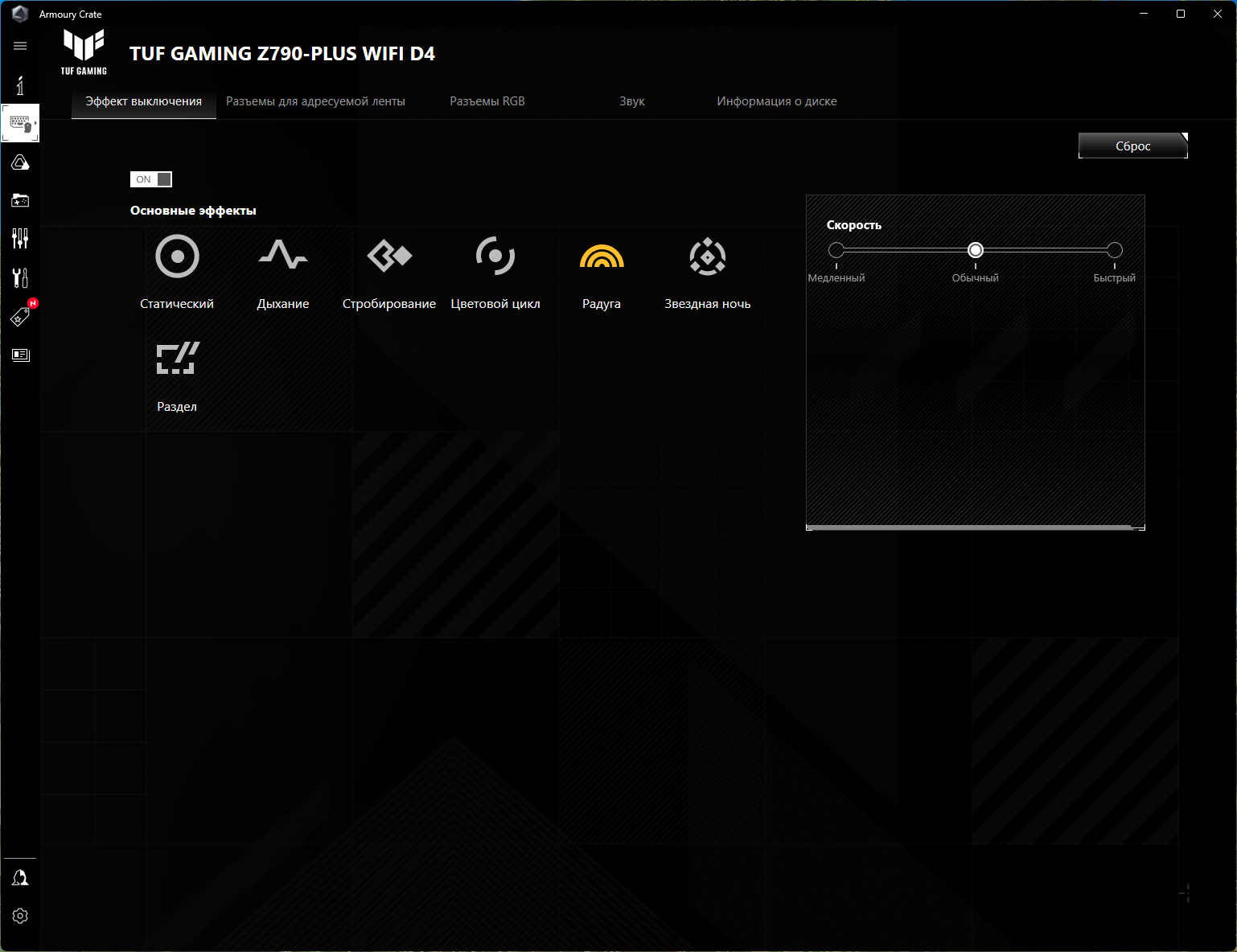Select the Strobing (Стробирование) effect icon
The width and height of the screenshot is (1237, 952).
pos(389,256)
